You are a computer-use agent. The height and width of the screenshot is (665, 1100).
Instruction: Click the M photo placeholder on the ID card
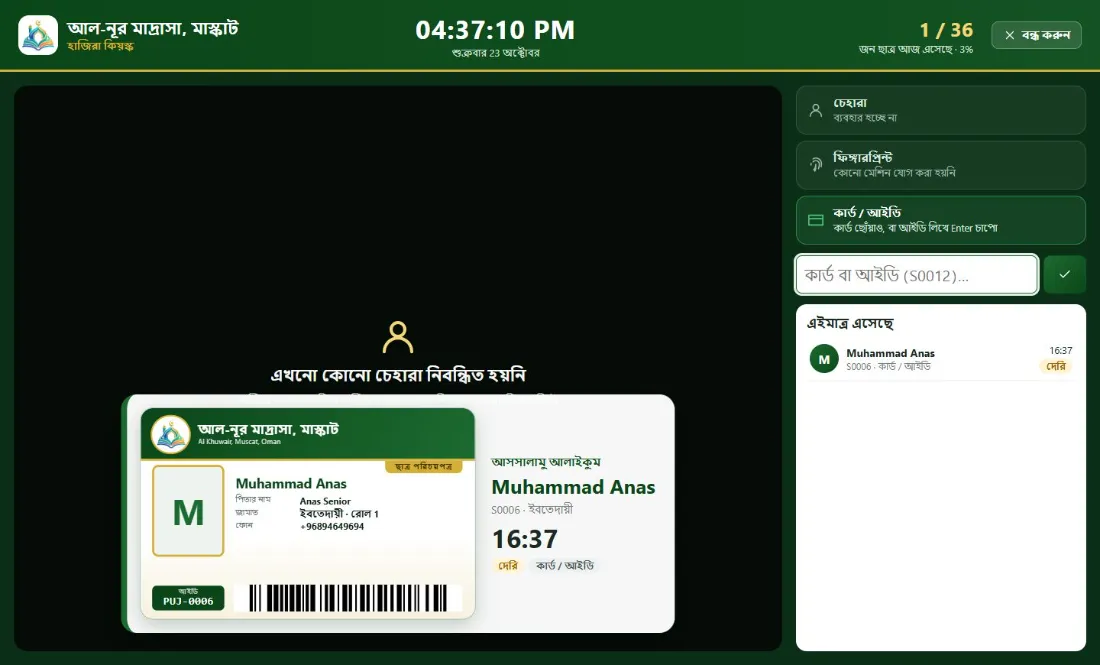tap(188, 511)
